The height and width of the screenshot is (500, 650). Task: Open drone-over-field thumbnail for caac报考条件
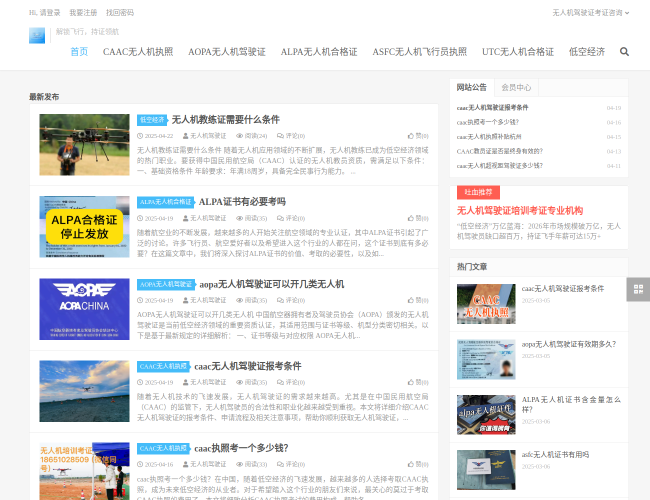[x=85, y=391]
